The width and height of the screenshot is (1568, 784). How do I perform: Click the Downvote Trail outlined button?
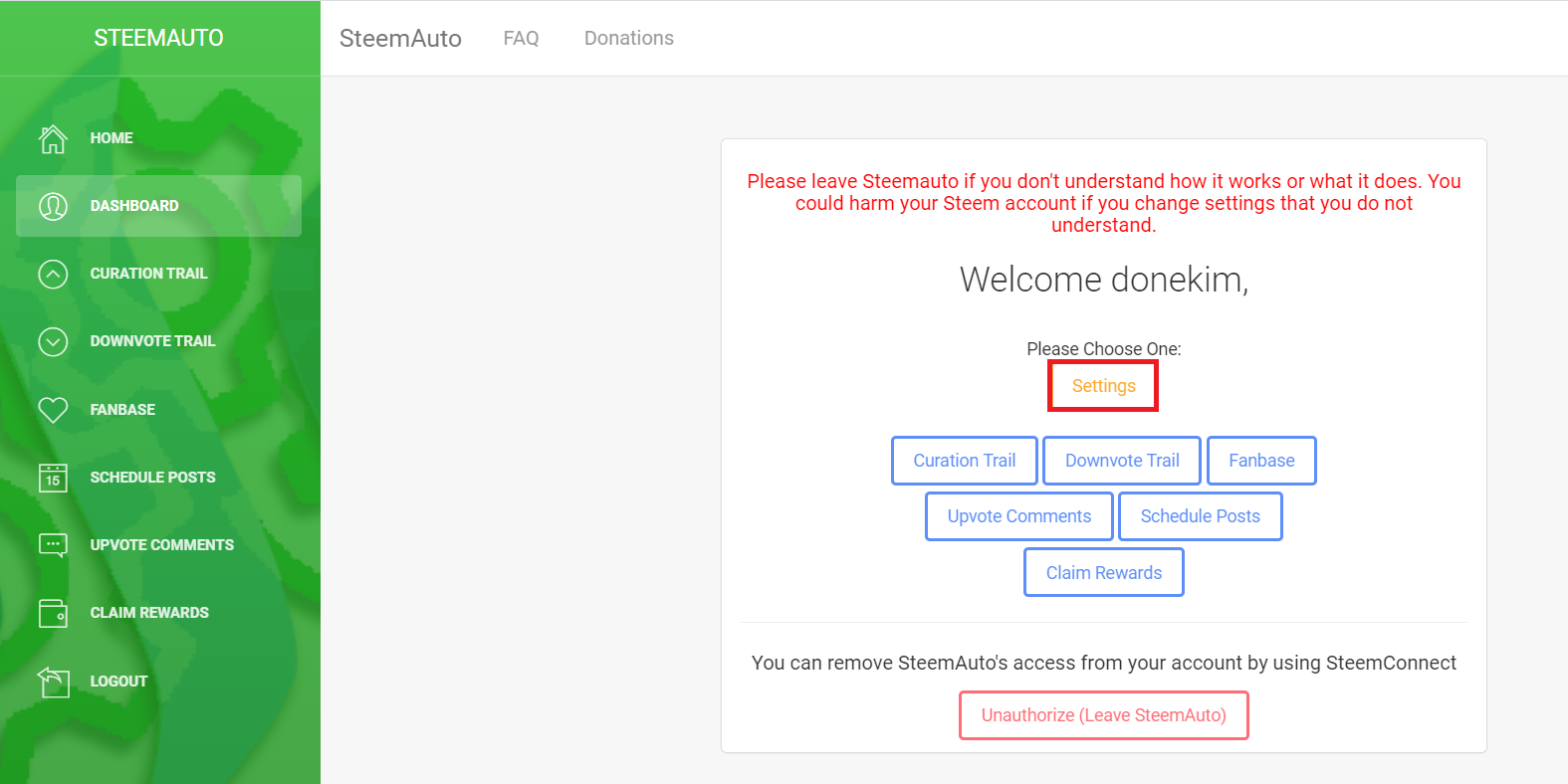tap(1122, 461)
